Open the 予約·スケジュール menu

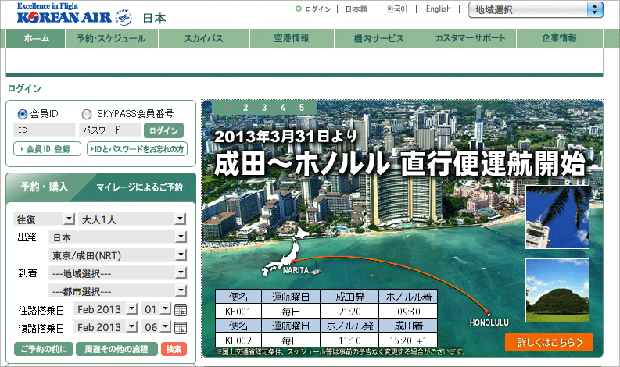click(111, 38)
